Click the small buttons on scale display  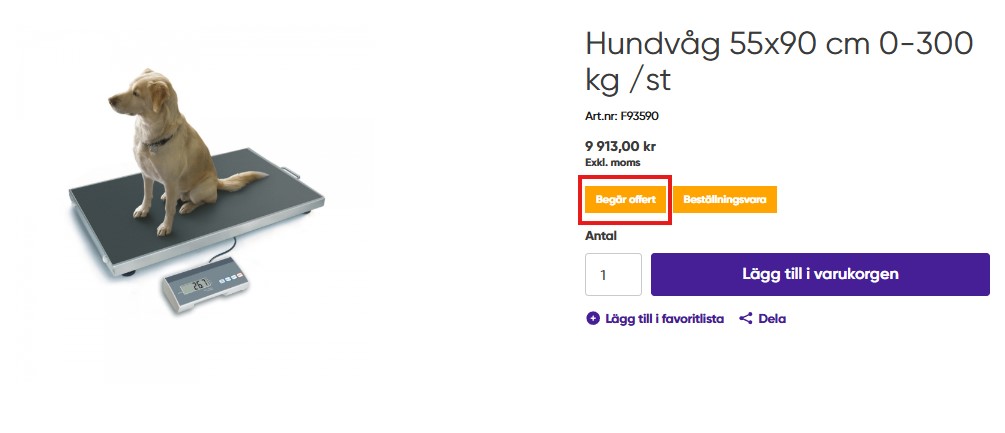click(232, 279)
